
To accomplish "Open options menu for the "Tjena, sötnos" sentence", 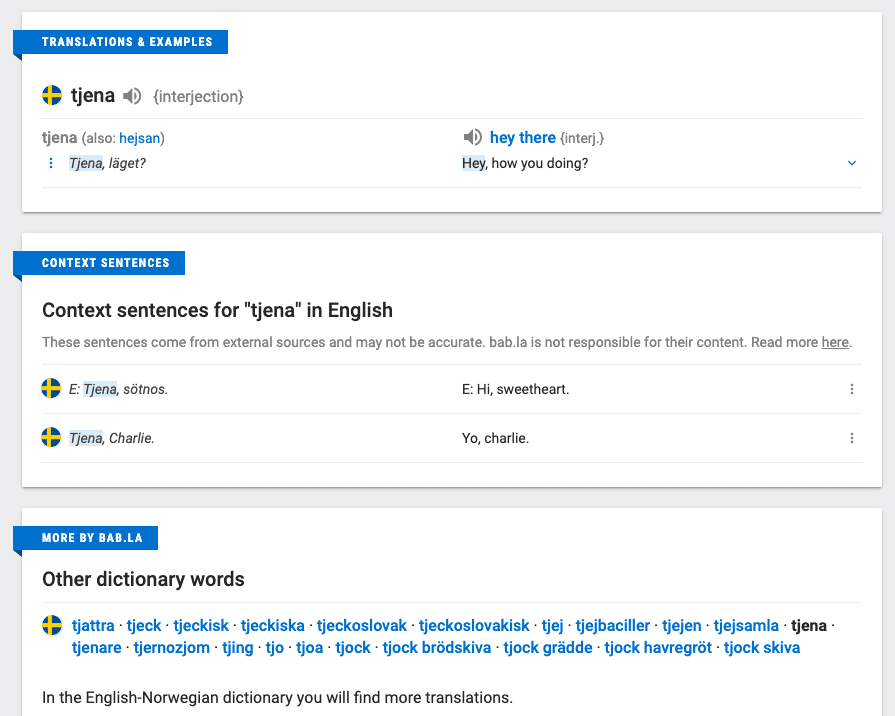I will 852,389.
